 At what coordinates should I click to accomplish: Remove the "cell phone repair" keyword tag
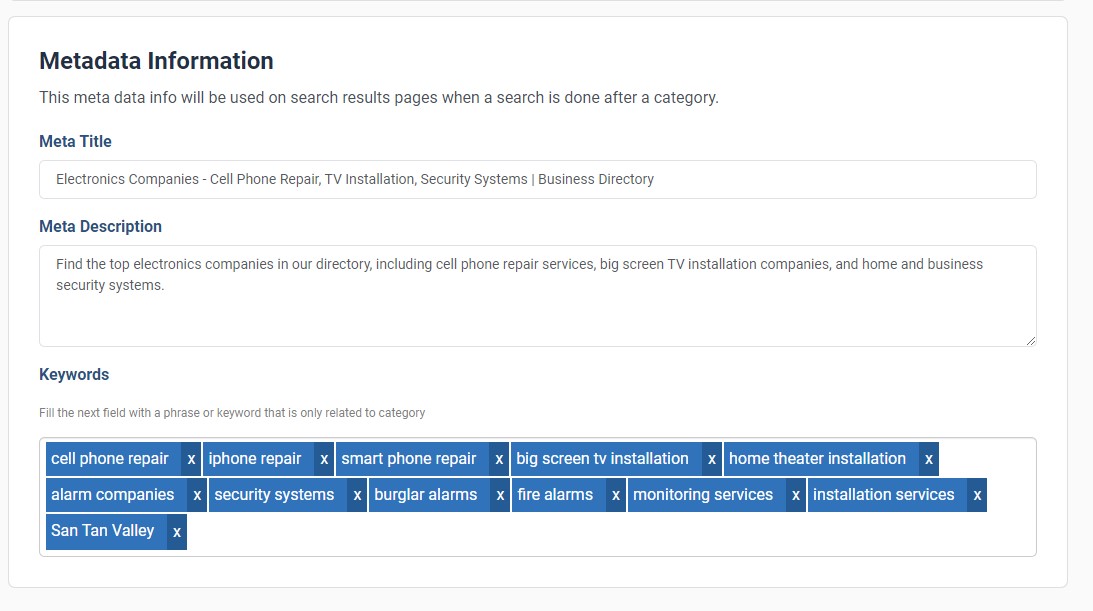point(190,459)
